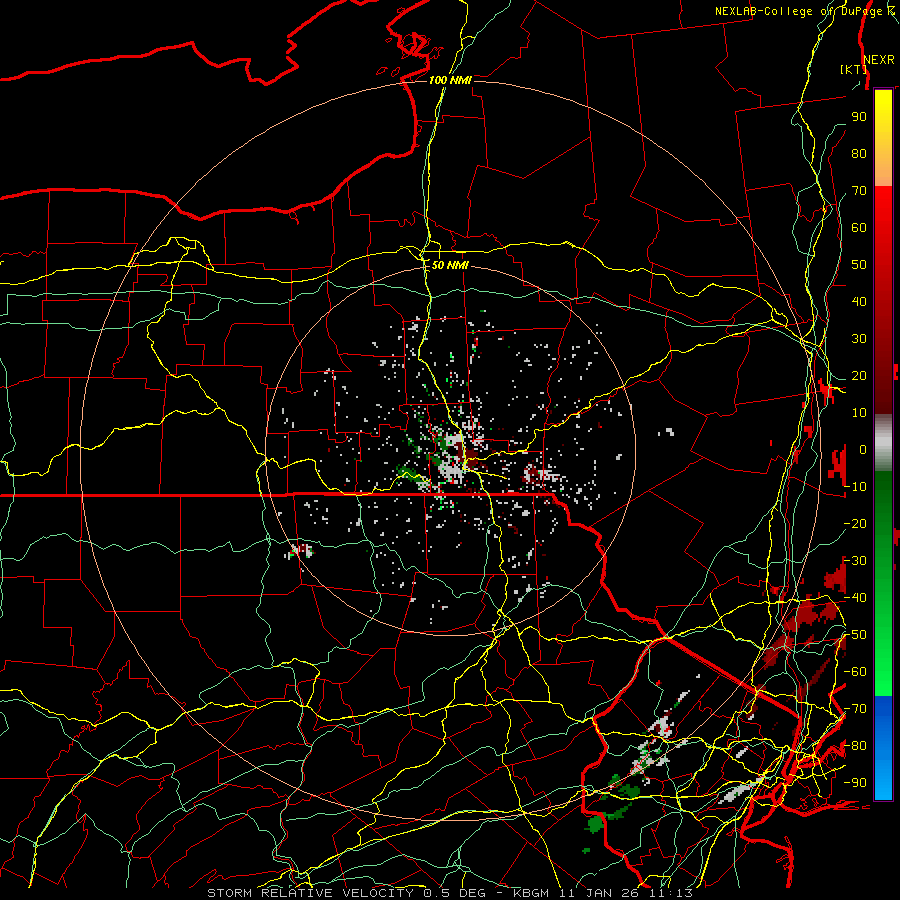The width and height of the screenshot is (900, 900).
Task: Click the positive 70 value on the velocity scale
Action: click(x=859, y=191)
